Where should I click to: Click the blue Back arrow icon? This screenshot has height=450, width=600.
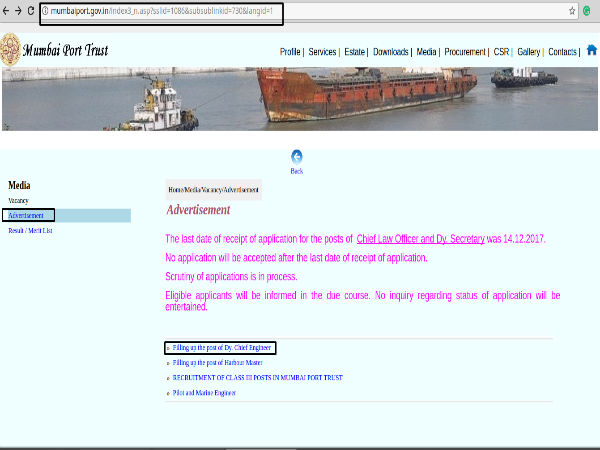297,157
